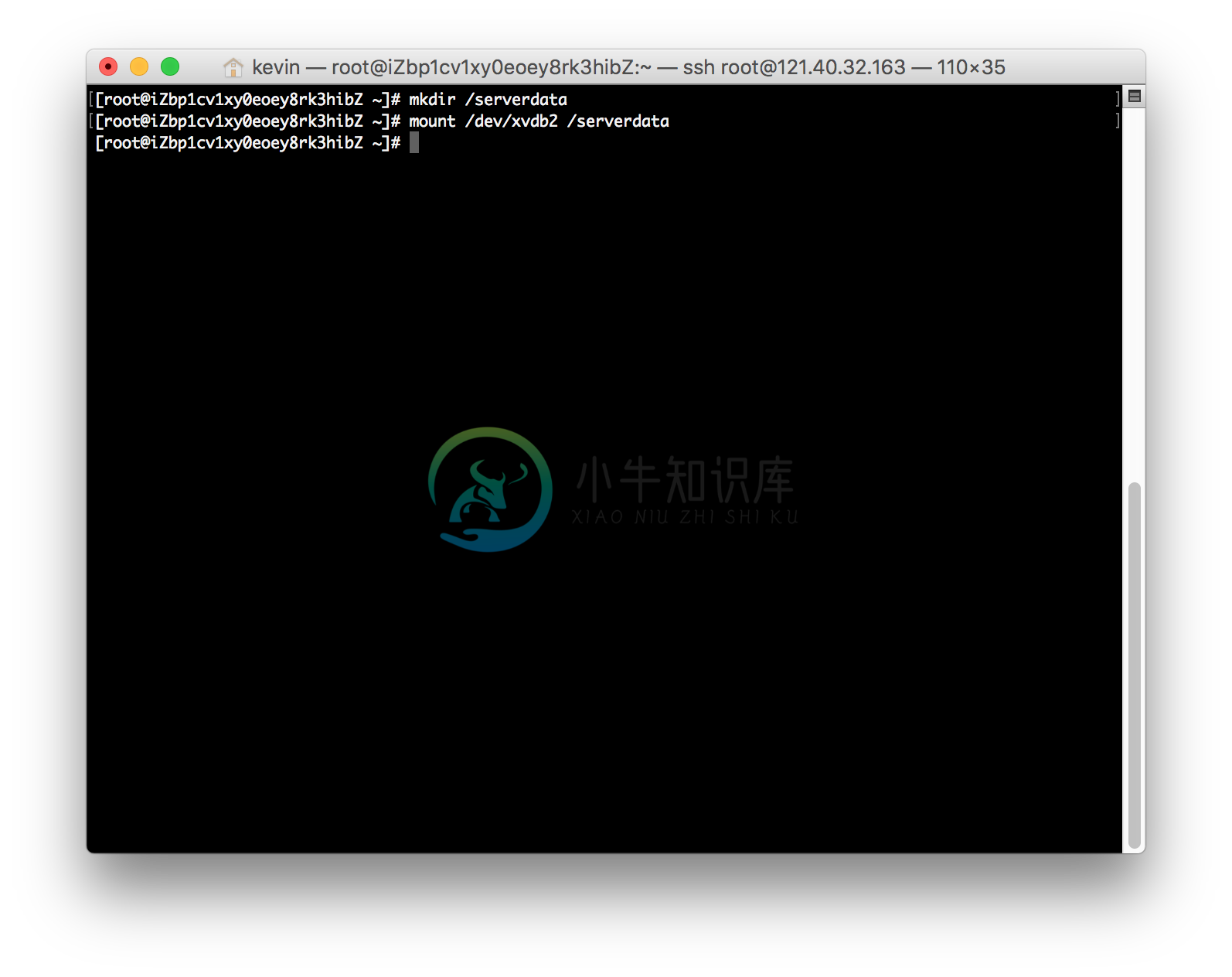Click the vertical scrollbar thumb in the terminal
The height and width of the screenshot is (977, 1232).
1135,666
